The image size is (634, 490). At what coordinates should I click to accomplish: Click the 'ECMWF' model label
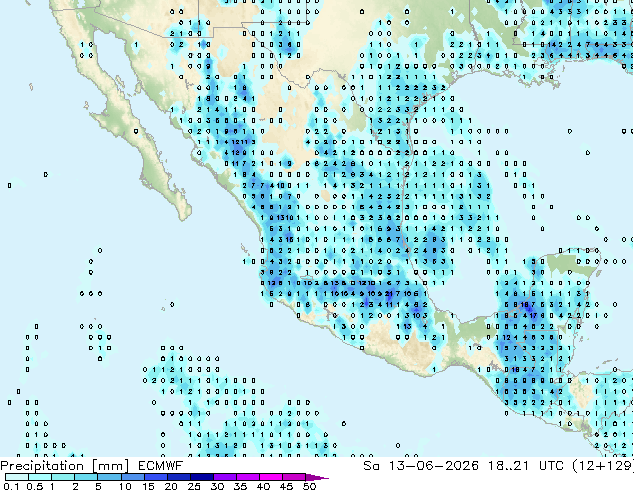click(x=160, y=466)
